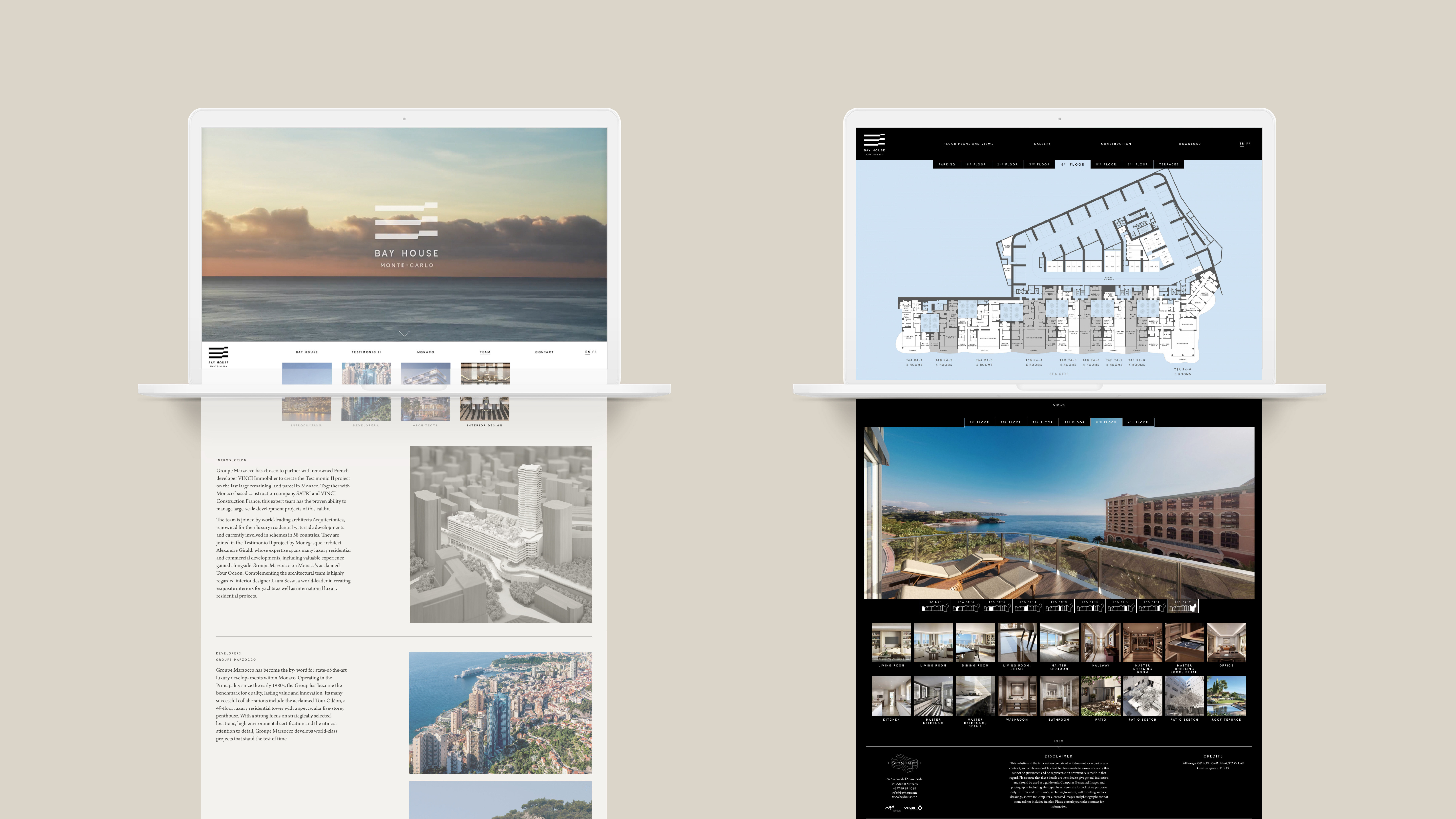The width and height of the screenshot is (1456, 819).
Task: Open the Office gallery thumbnail
Action: pos(1226,642)
